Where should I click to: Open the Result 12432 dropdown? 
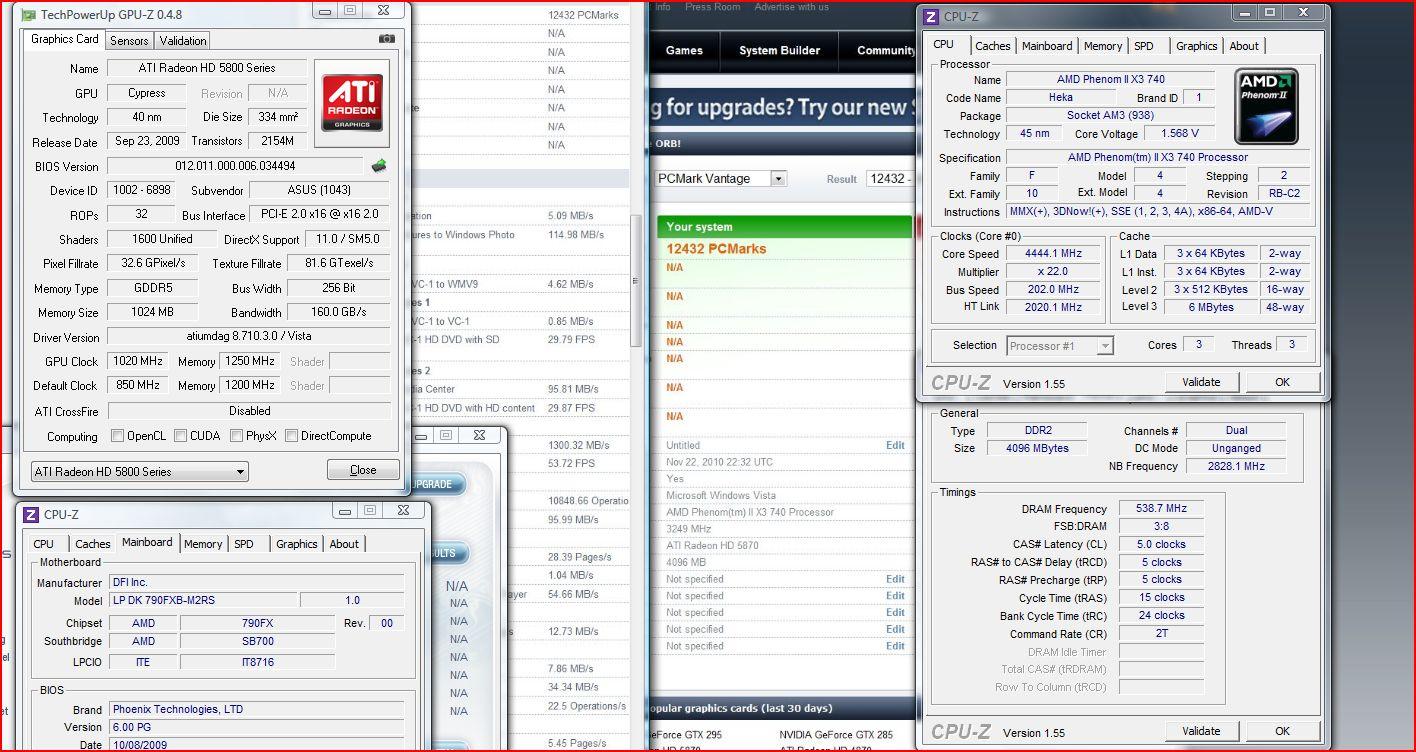(x=890, y=179)
